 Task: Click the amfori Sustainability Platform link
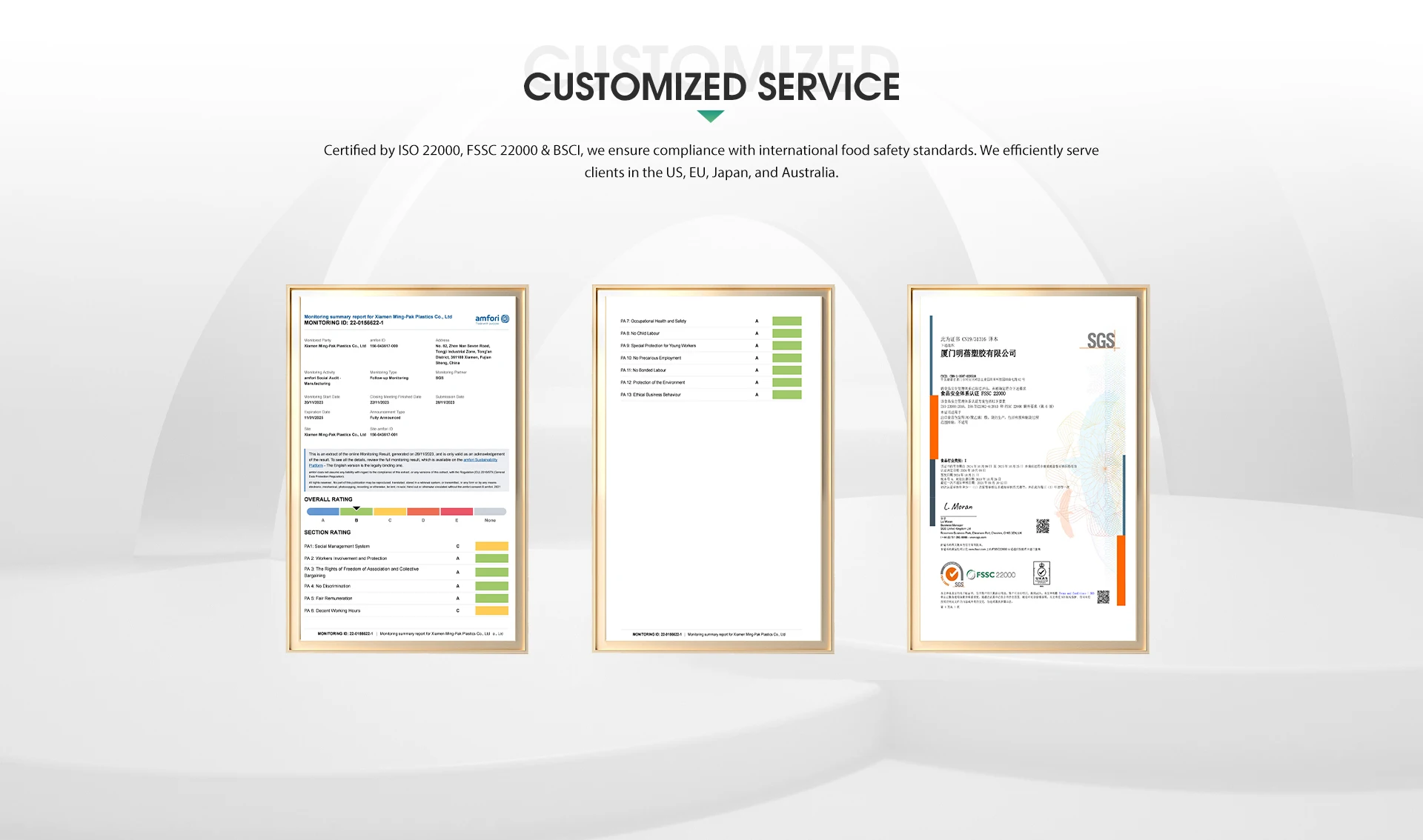pos(480,460)
